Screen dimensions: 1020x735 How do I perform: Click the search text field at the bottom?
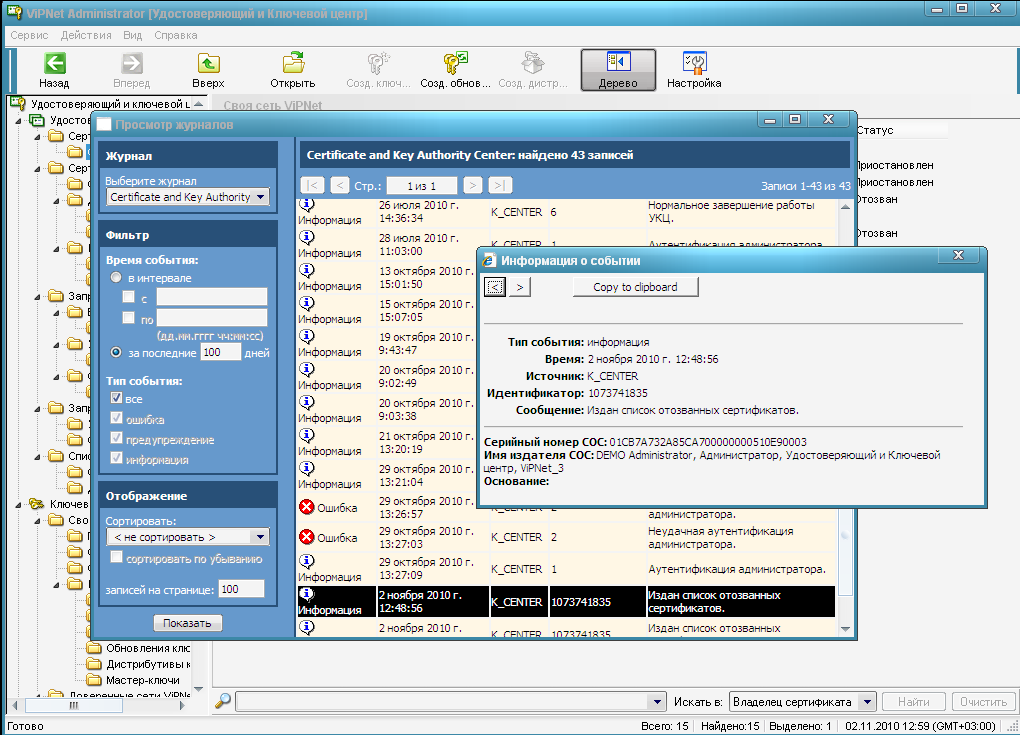[x=442, y=702]
